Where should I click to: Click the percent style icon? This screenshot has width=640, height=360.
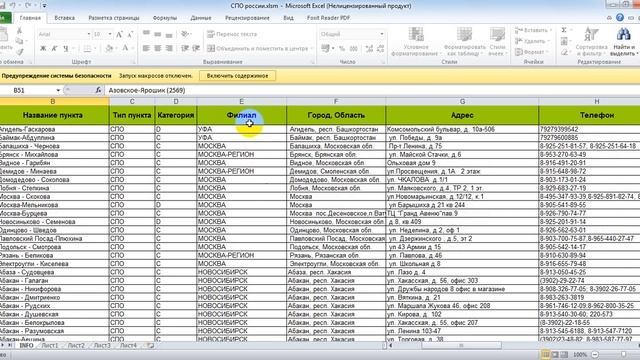342,49
